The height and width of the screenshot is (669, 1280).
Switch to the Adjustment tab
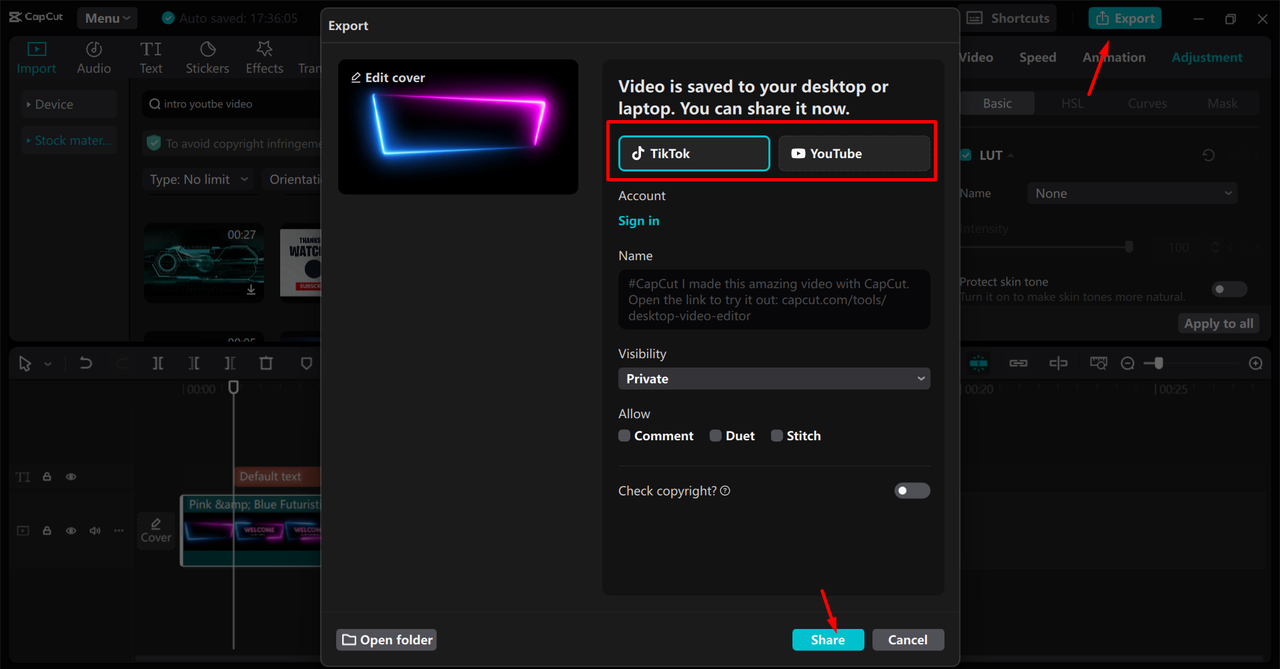coord(1207,57)
